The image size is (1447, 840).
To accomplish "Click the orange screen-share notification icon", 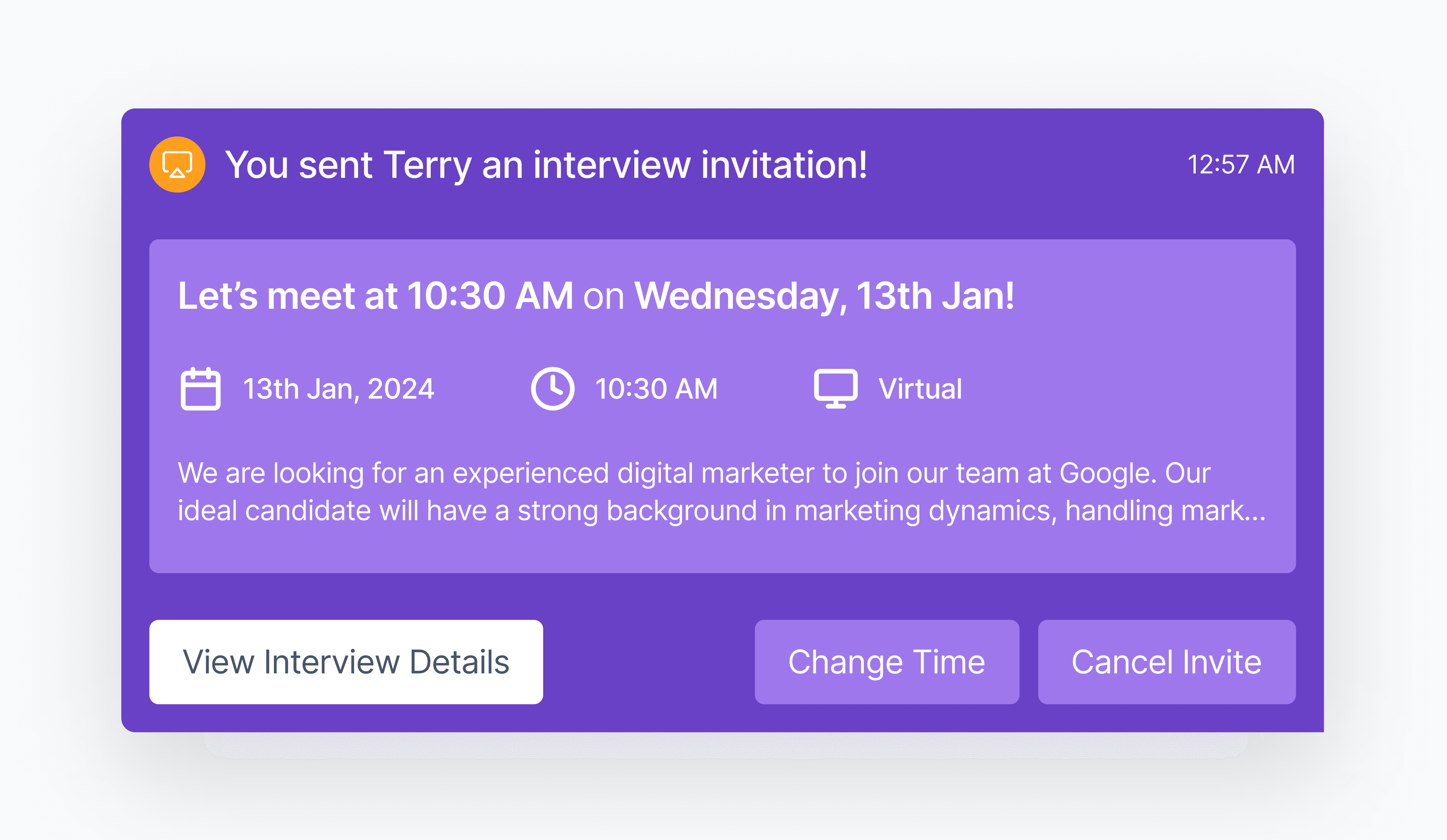I will [x=177, y=164].
